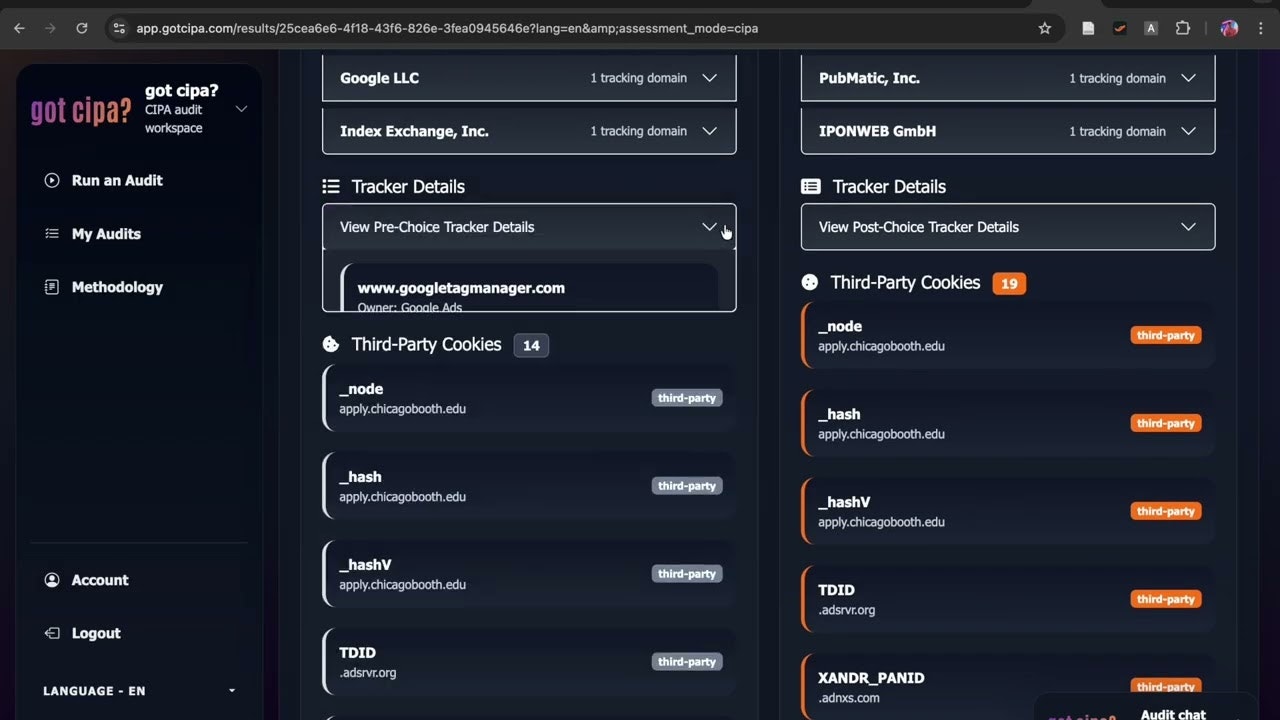
Task: Bookmark this page with the star
Action: pyautogui.click(x=1045, y=28)
